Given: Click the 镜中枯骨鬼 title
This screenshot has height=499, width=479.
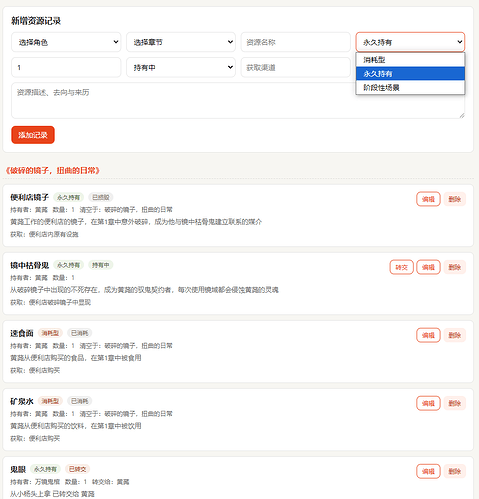Looking at the screenshot, I should coord(30,265).
